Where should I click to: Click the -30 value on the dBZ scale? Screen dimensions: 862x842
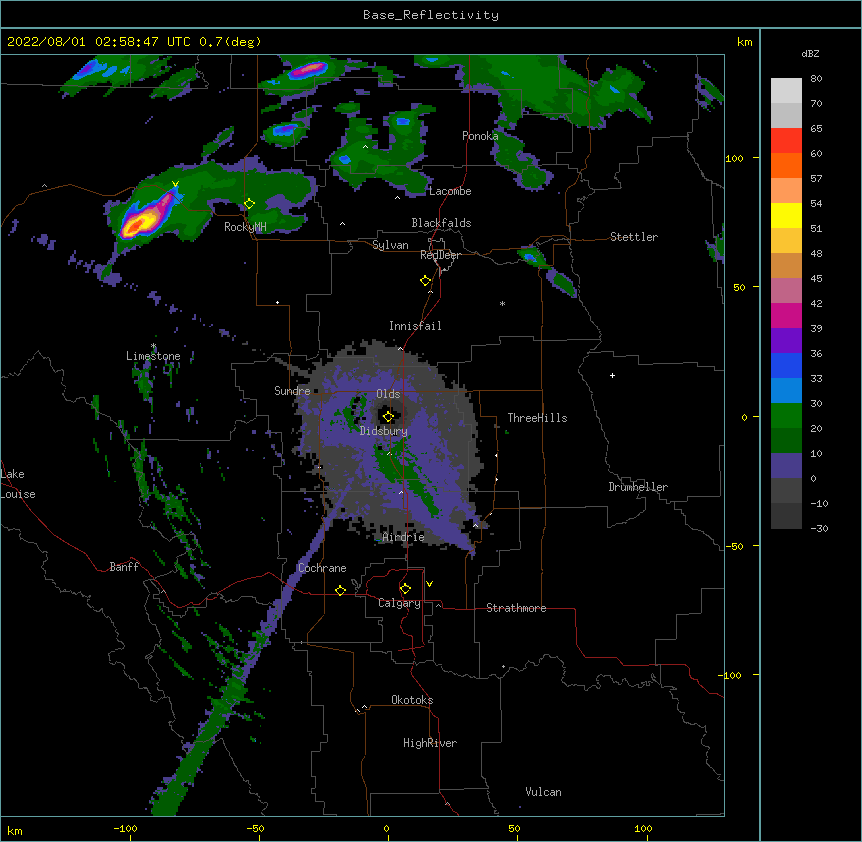819,529
